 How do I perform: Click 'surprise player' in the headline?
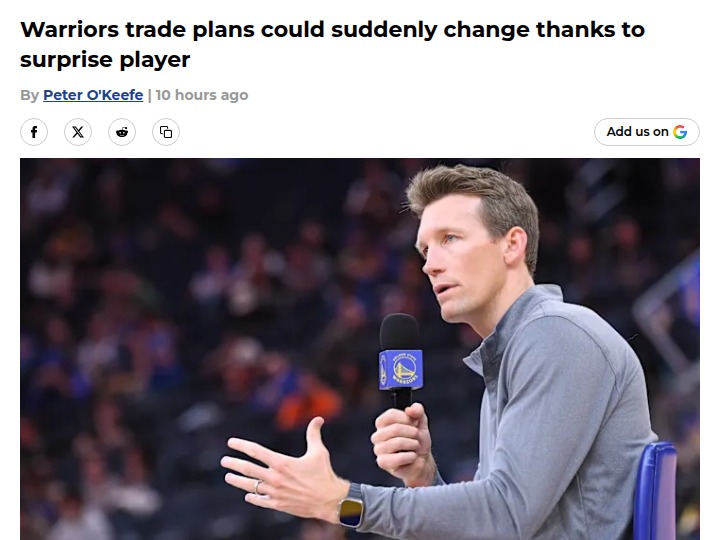105,60
